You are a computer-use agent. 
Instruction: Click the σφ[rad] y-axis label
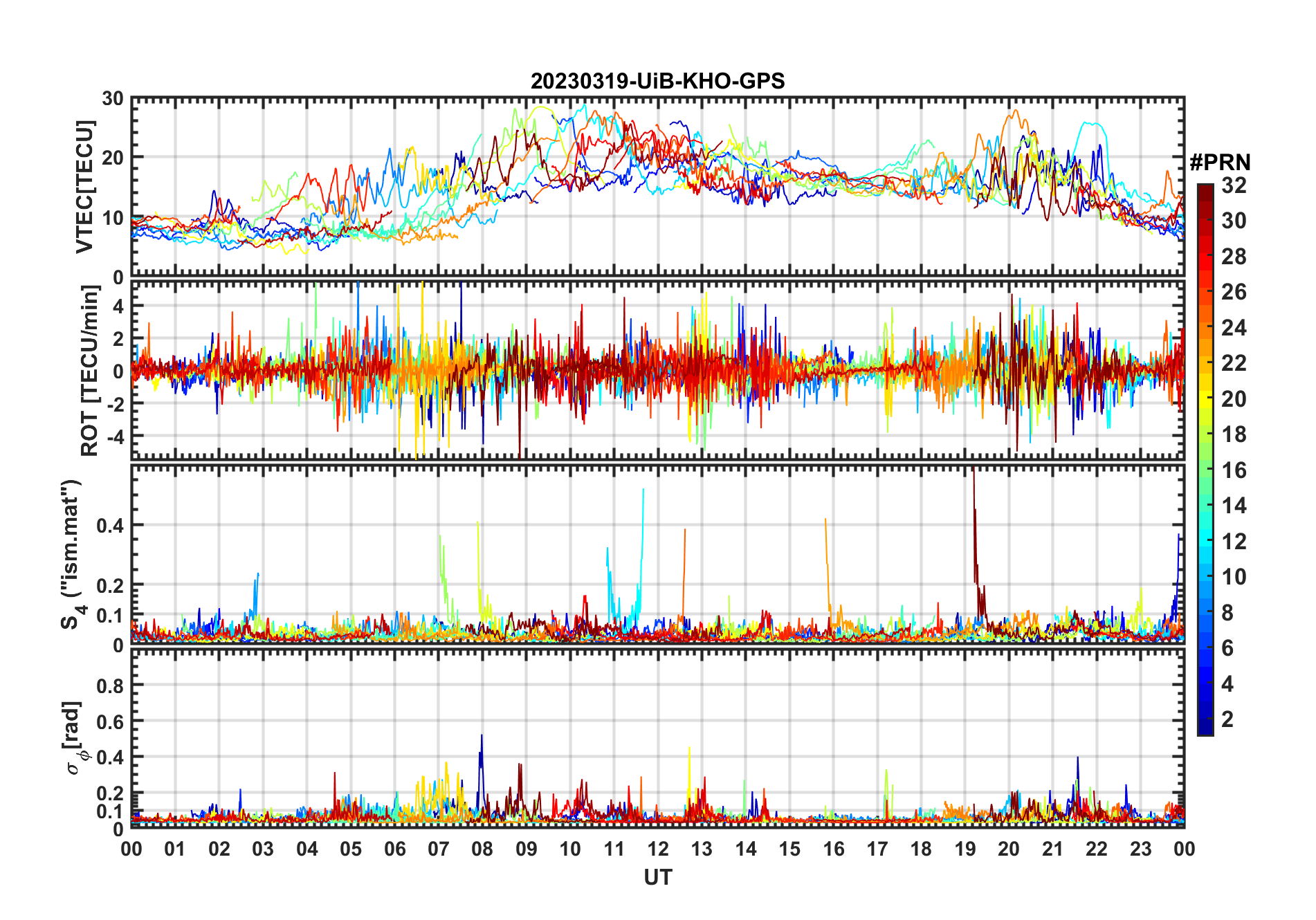[x=75, y=738]
